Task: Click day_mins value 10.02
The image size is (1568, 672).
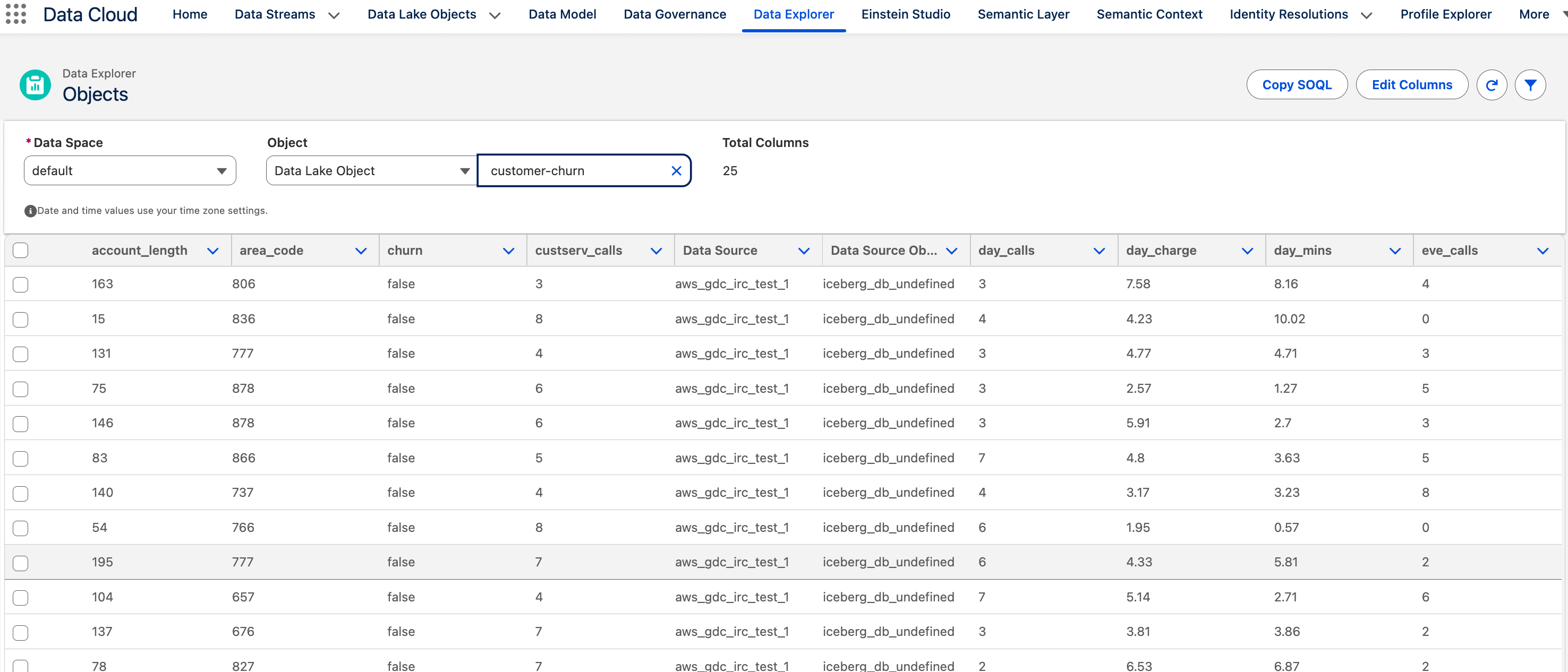Action: [x=1289, y=318]
